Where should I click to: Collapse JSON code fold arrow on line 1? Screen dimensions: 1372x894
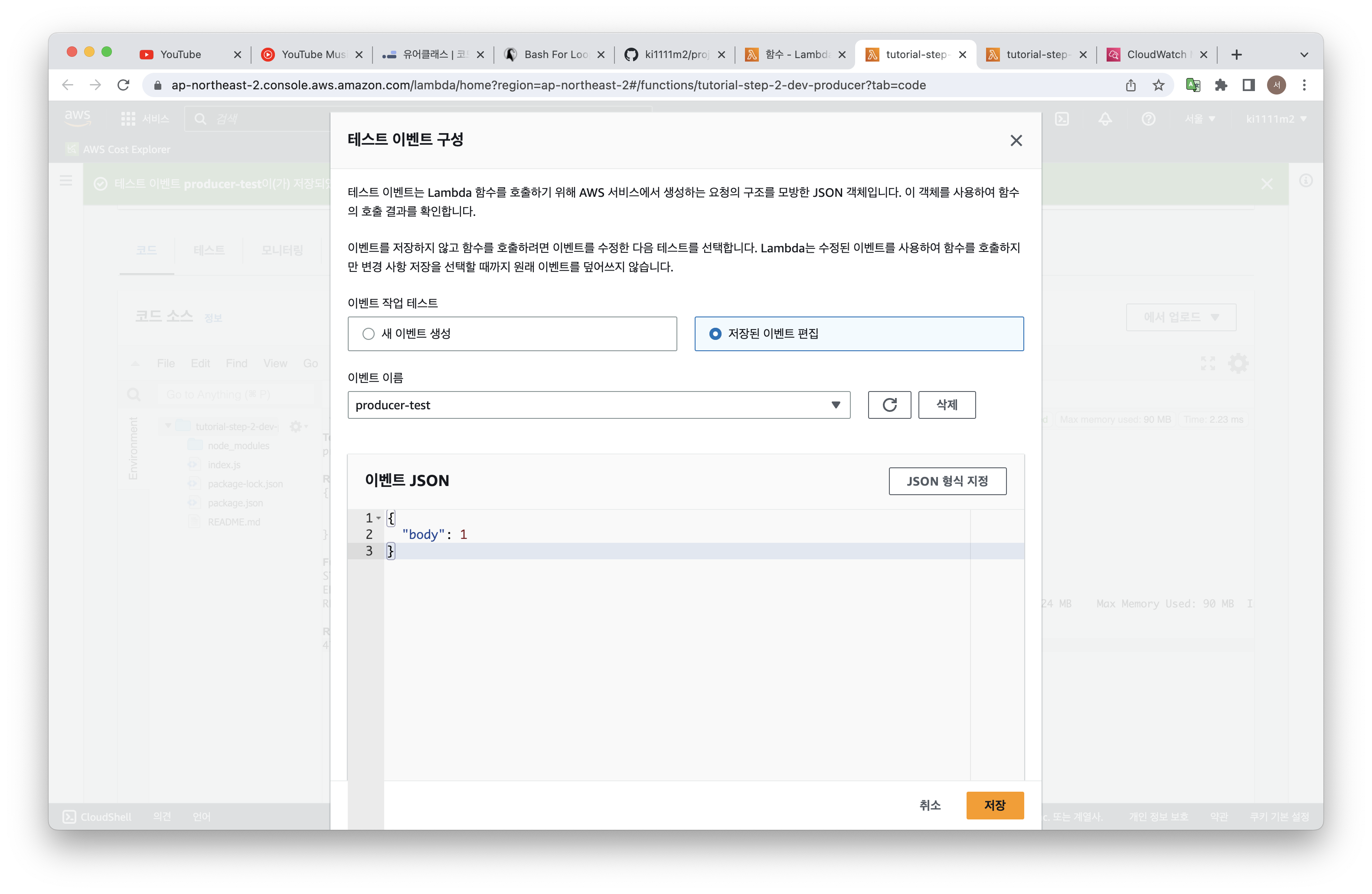coord(379,518)
